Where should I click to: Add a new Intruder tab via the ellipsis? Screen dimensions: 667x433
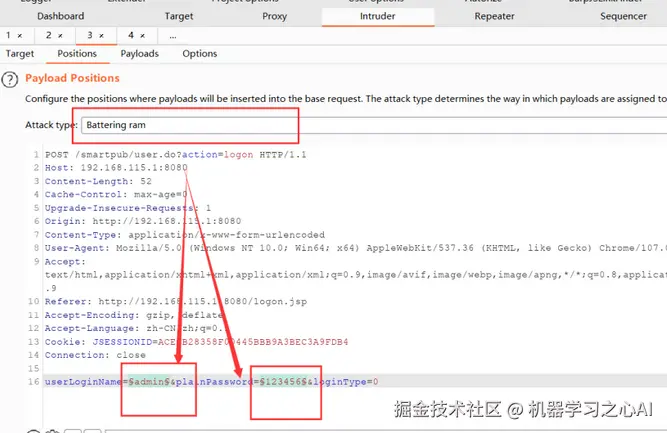(x=173, y=36)
